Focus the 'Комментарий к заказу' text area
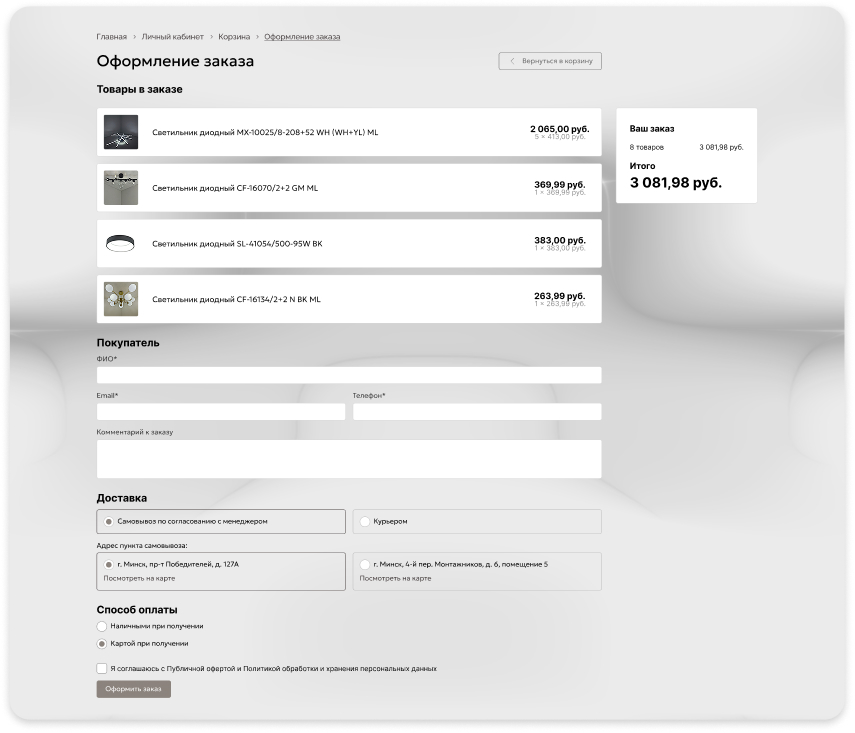855x733 pixels. pyautogui.click(x=348, y=459)
